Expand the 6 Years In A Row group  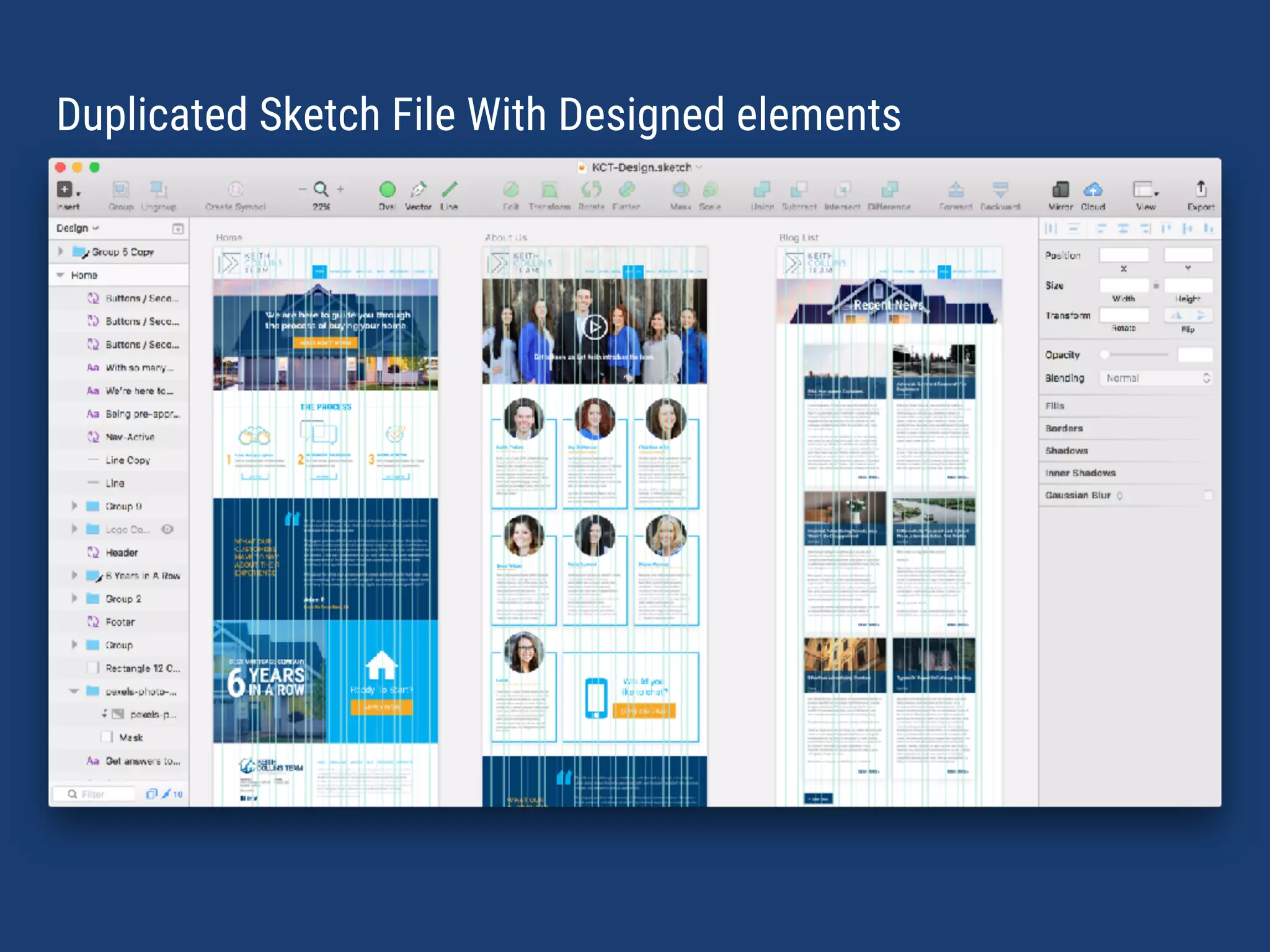74,575
